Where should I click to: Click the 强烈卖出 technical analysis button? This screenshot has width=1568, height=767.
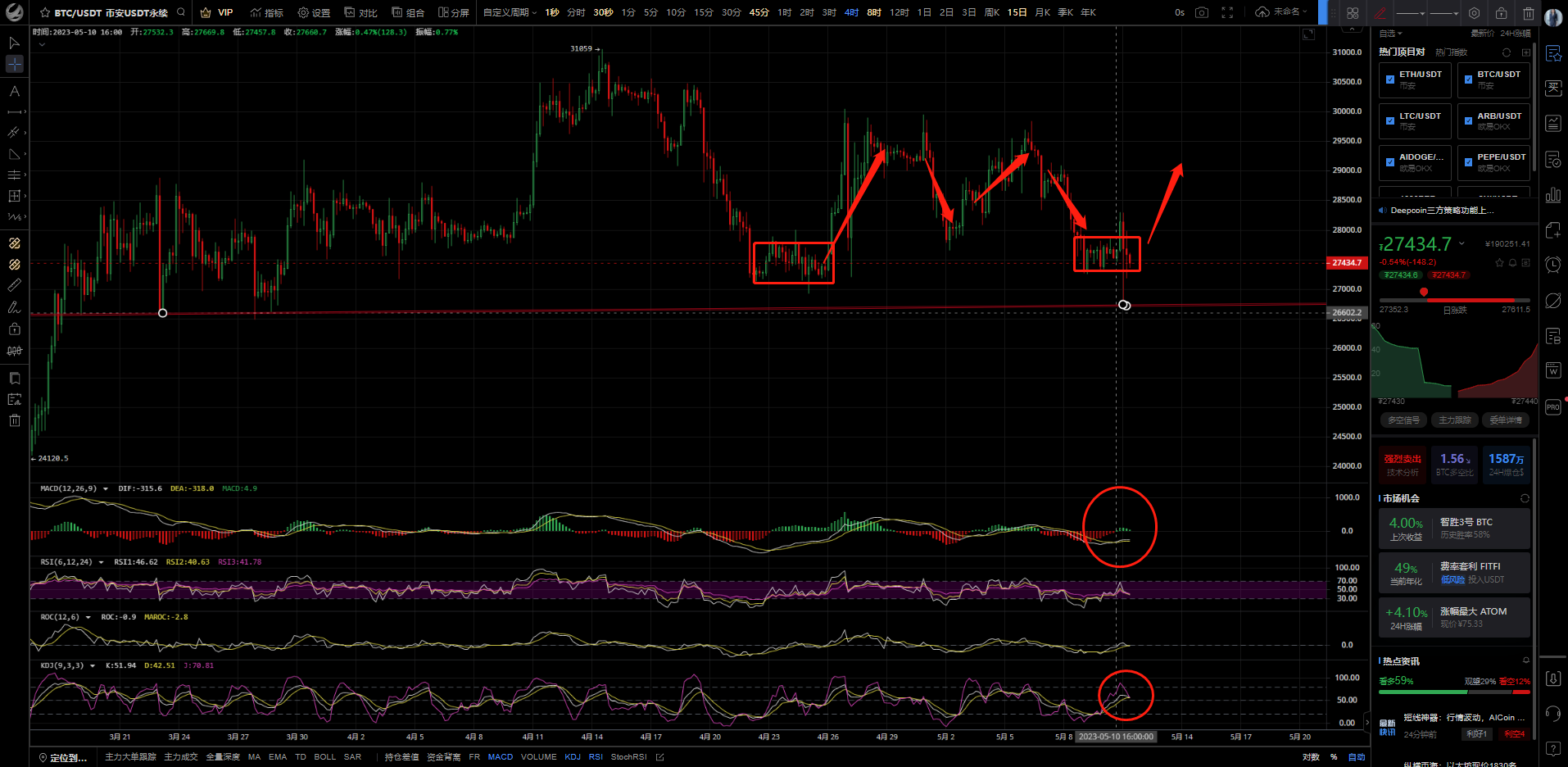(1403, 465)
